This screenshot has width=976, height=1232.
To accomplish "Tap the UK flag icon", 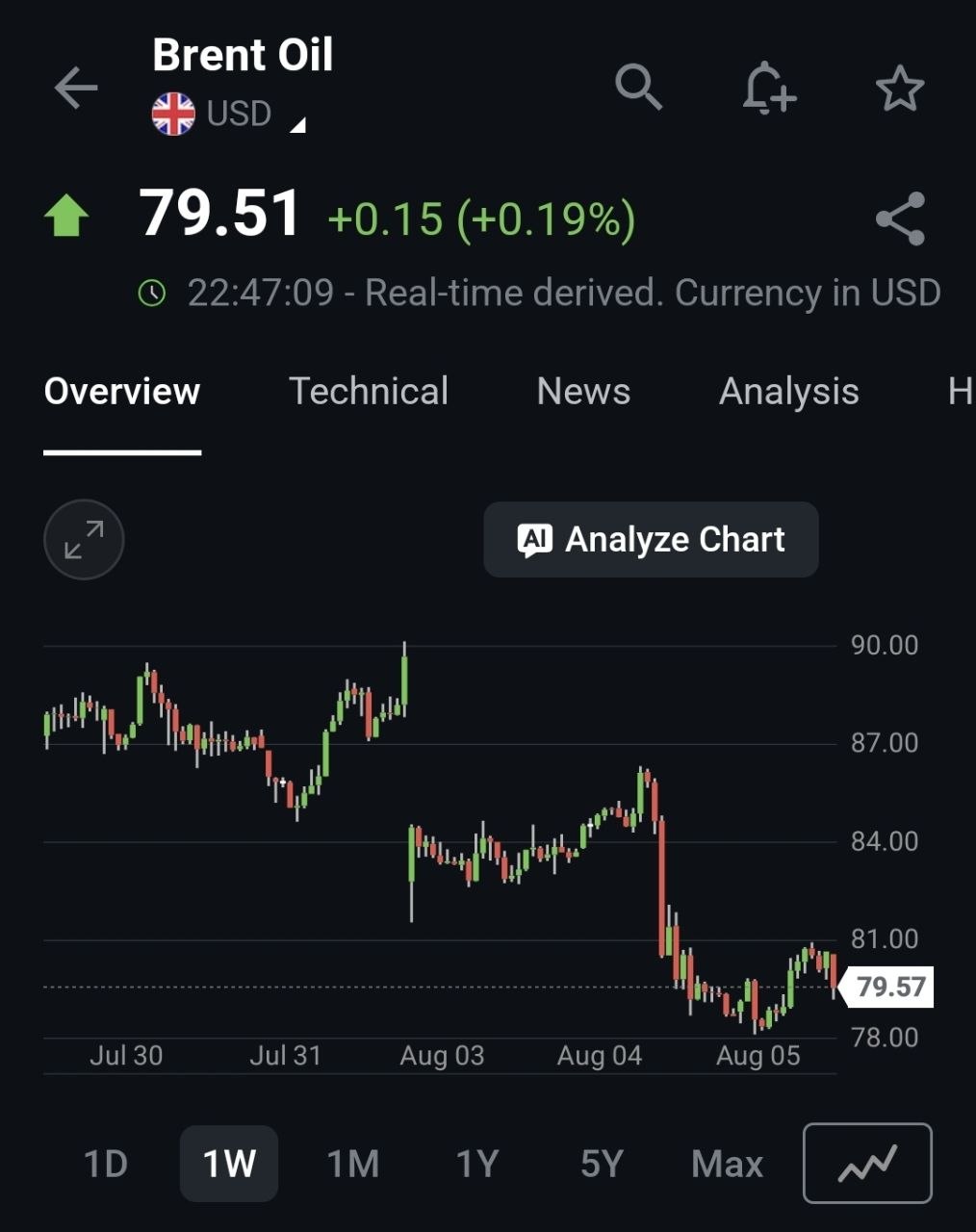I will [x=173, y=115].
